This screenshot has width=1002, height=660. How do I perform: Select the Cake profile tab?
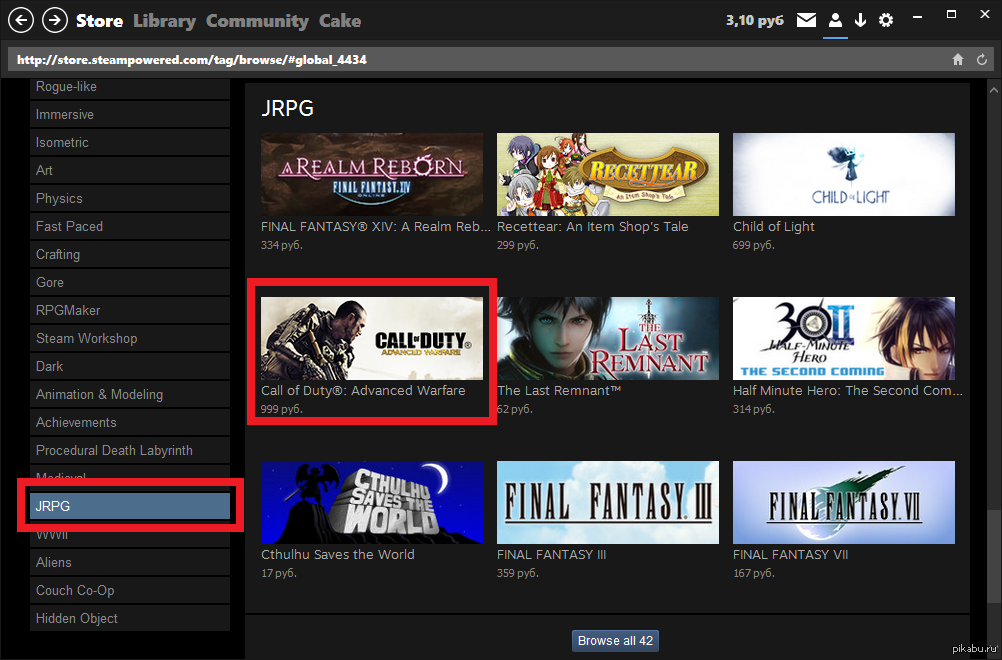(340, 20)
